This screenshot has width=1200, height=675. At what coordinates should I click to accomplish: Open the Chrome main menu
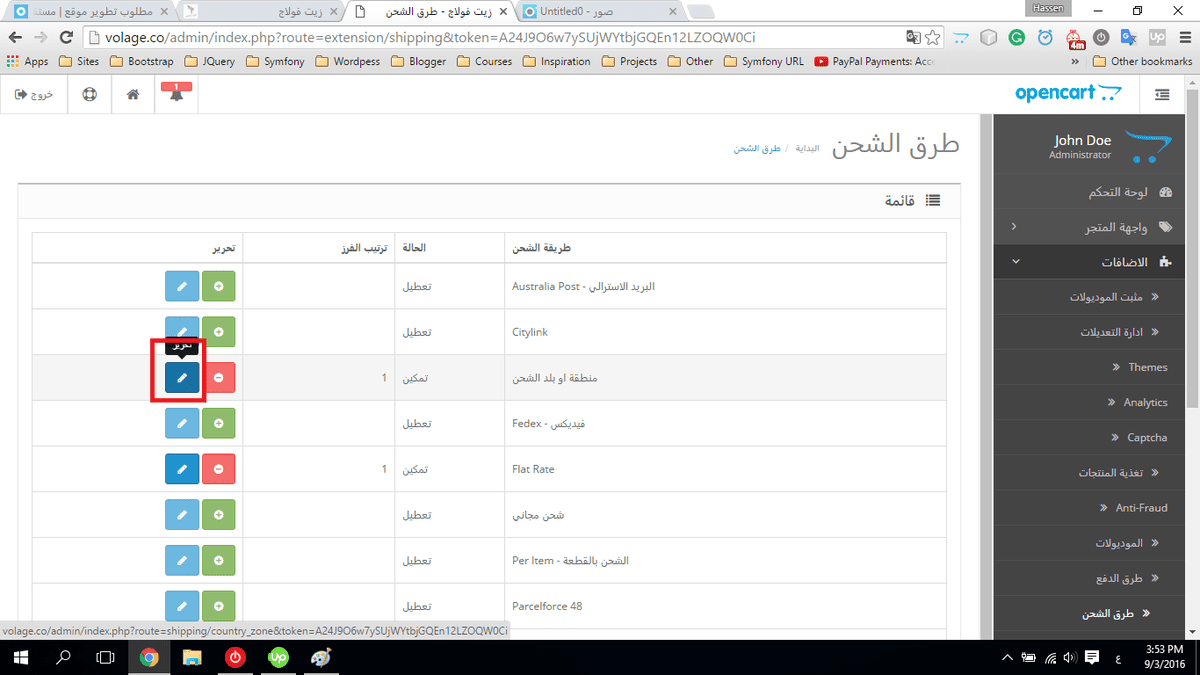point(1183,37)
